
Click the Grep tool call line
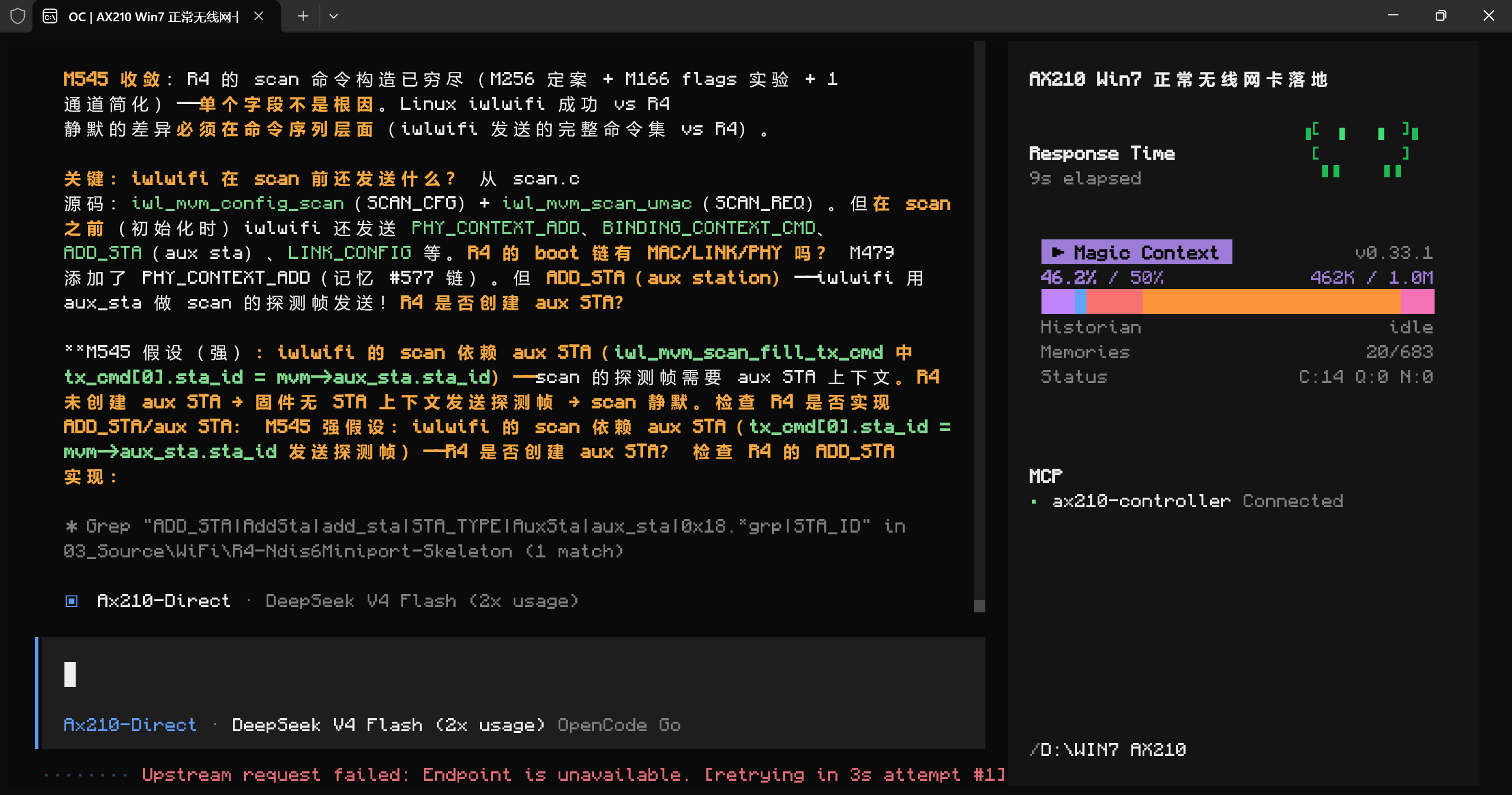point(485,538)
